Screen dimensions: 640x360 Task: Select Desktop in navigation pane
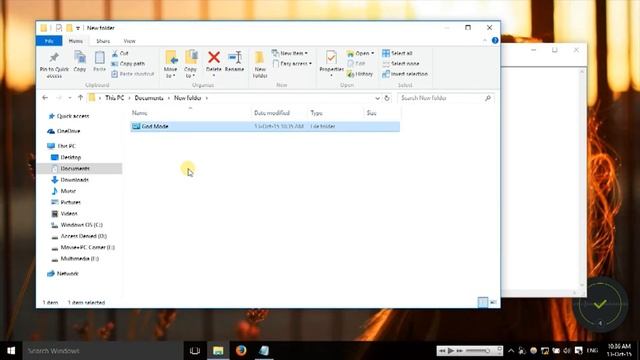[71, 157]
